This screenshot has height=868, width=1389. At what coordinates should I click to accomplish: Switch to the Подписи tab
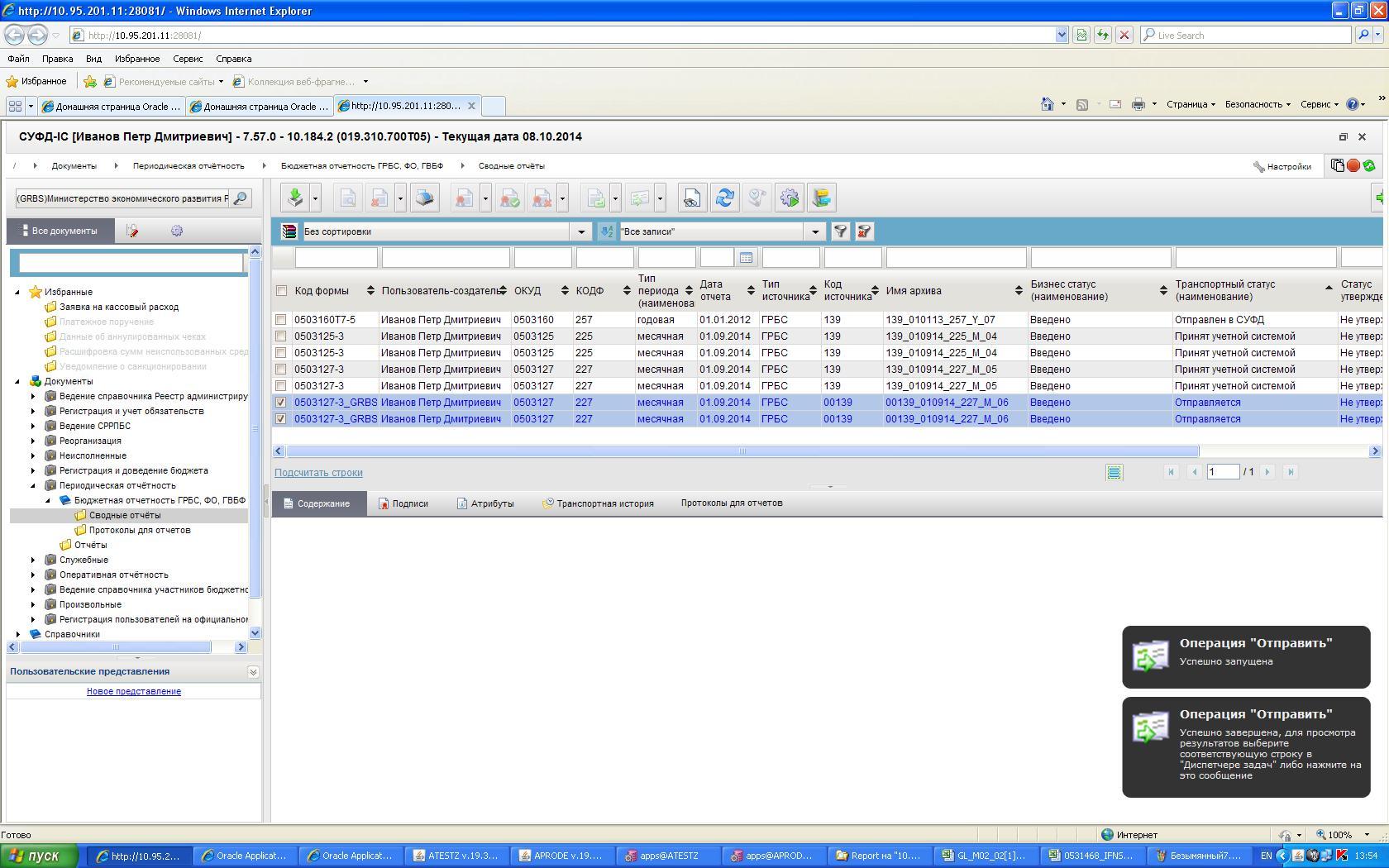coord(403,503)
